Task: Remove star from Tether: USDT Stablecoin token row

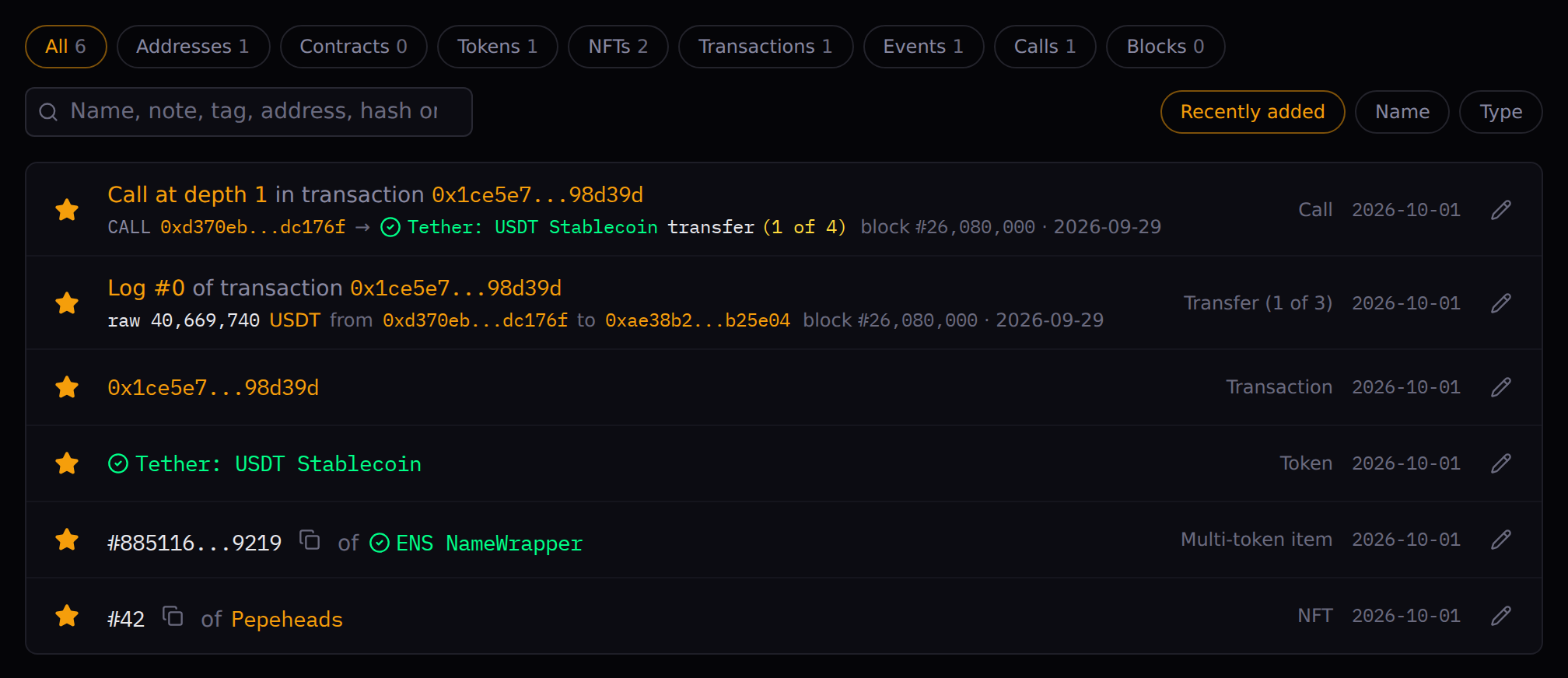Action: point(67,463)
